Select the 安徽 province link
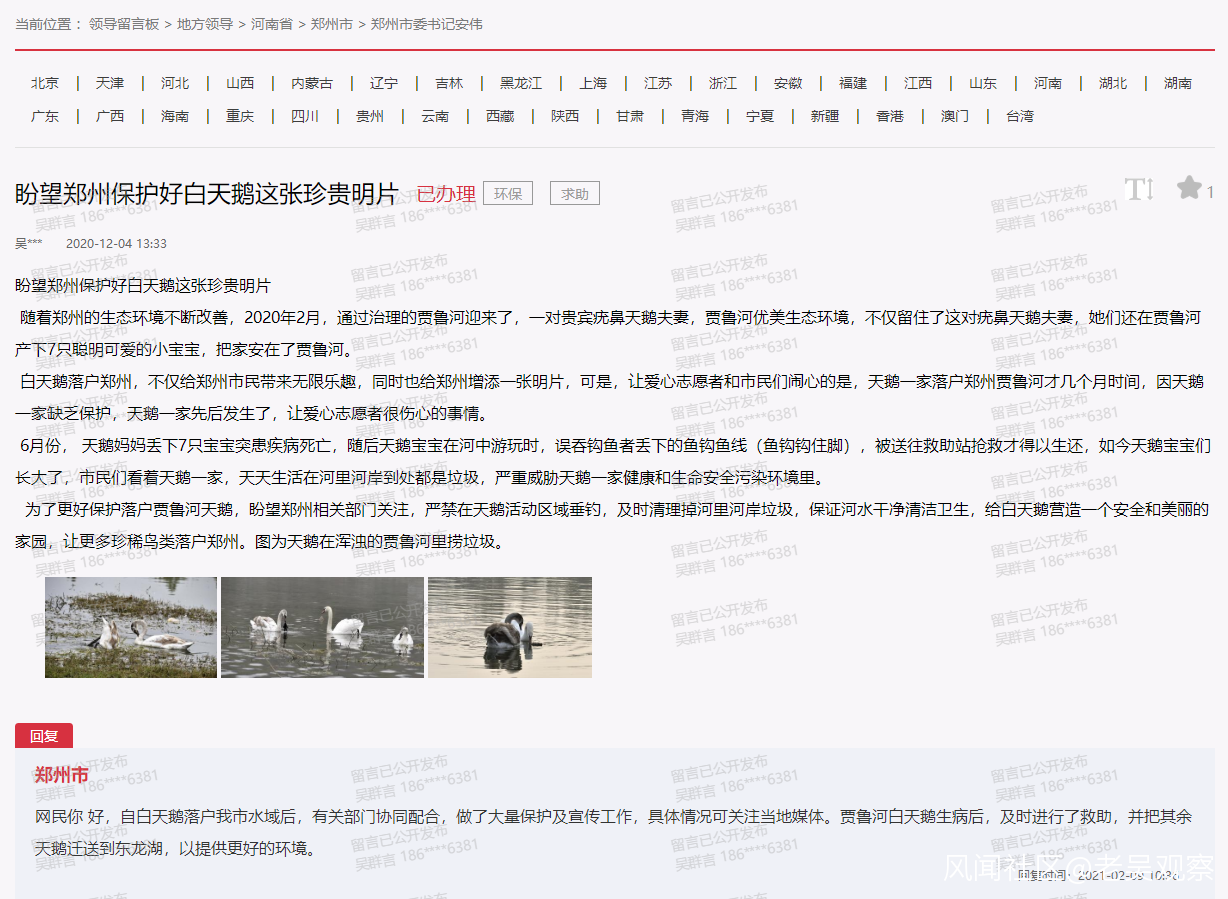Screen dimensions: 1228x899 [x=788, y=83]
